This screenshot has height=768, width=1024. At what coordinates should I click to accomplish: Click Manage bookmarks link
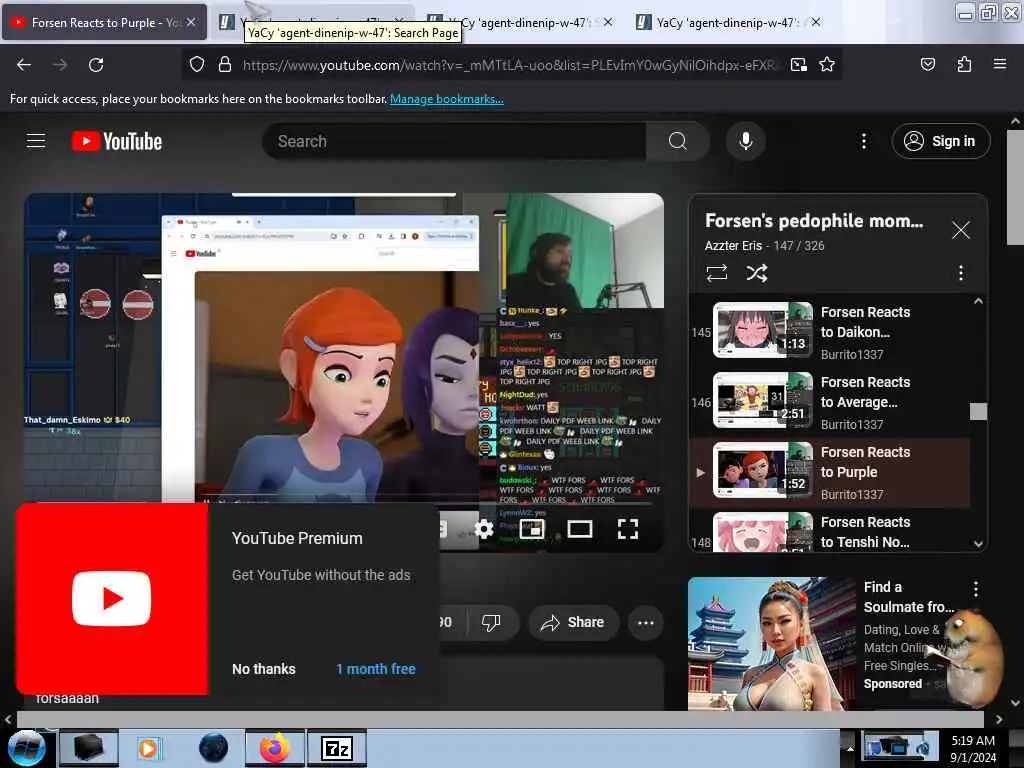pos(447,99)
